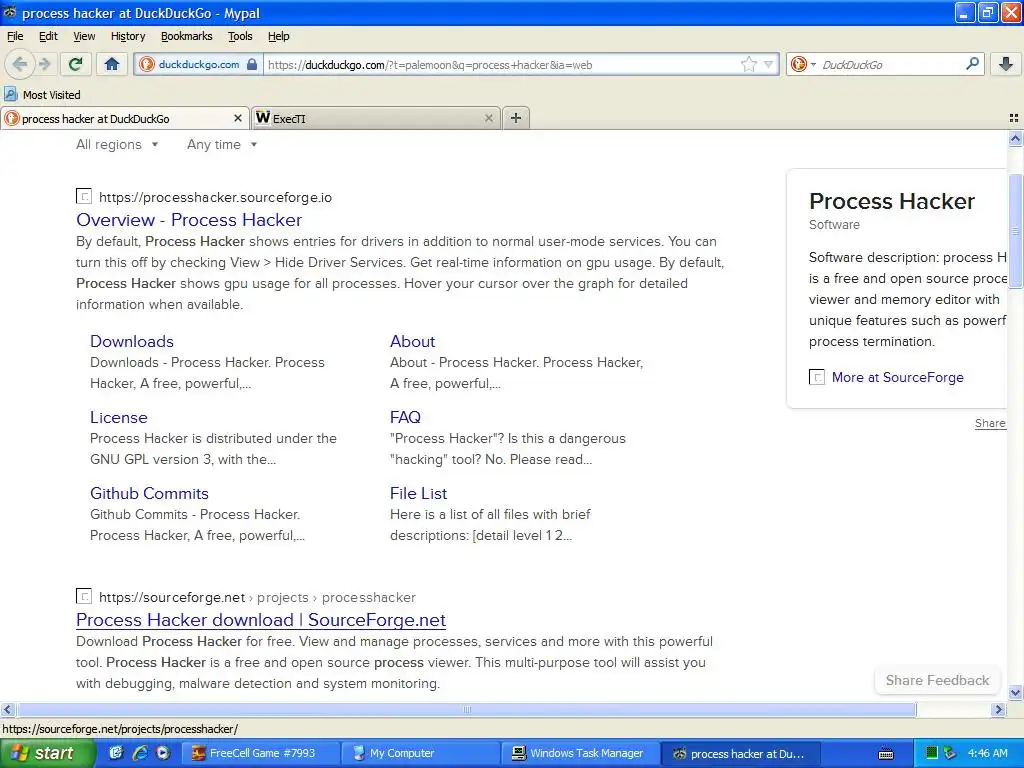Open the URL history dropdown arrow
The height and width of the screenshot is (768, 1024).
coord(768,64)
